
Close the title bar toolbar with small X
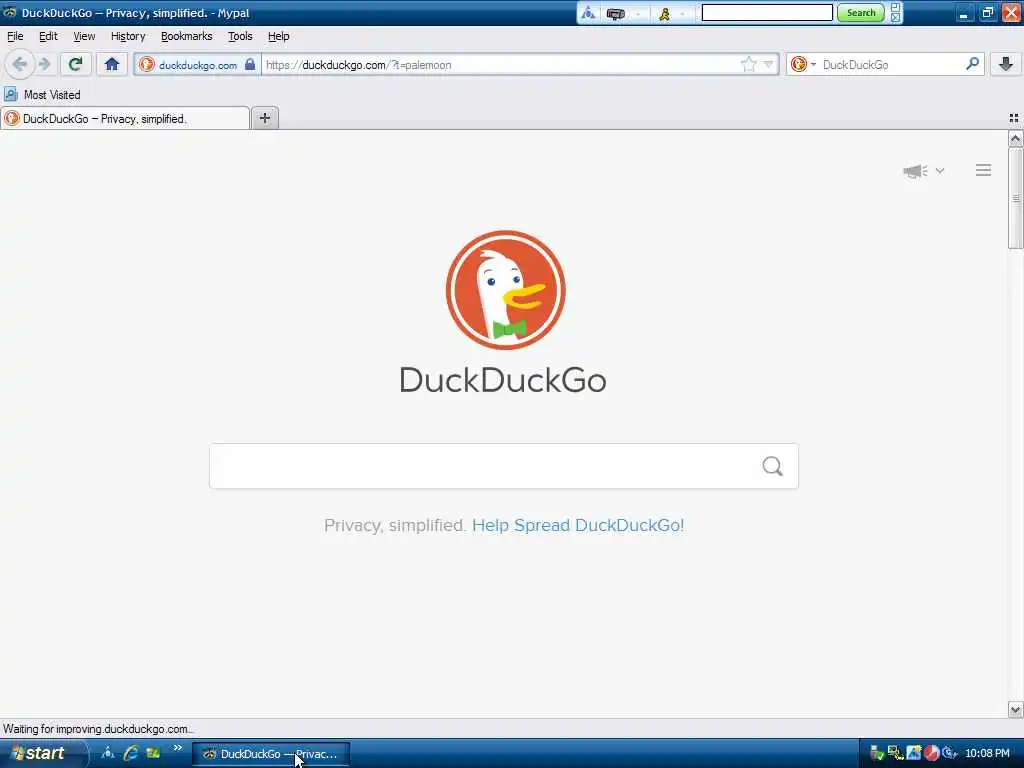pyautogui.click(x=895, y=18)
